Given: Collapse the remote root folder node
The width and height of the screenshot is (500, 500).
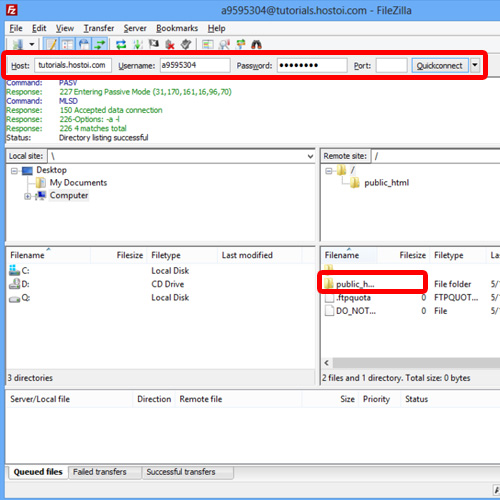Looking at the screenshot, I should (329, 171).
